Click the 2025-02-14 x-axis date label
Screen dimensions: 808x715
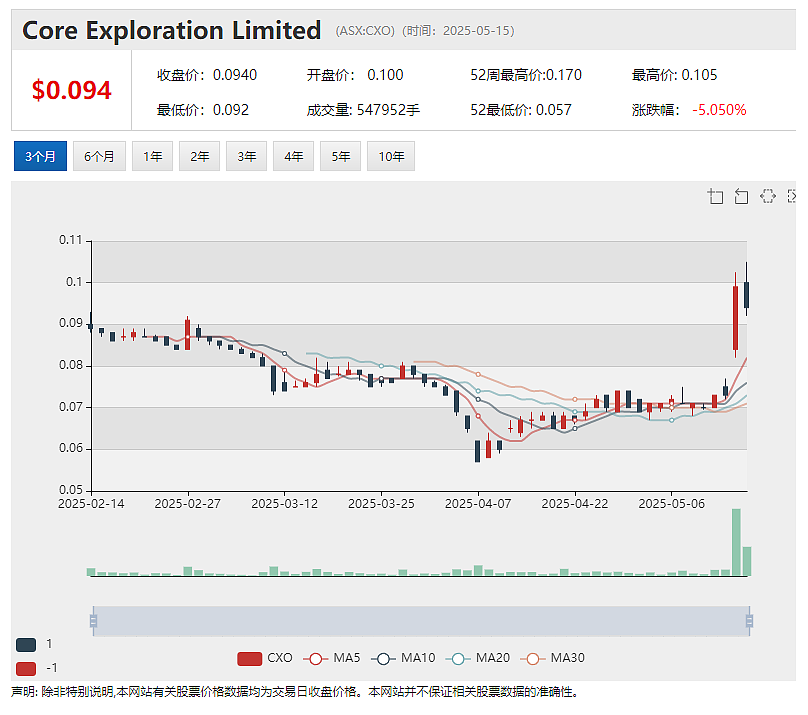coord(91,504)
